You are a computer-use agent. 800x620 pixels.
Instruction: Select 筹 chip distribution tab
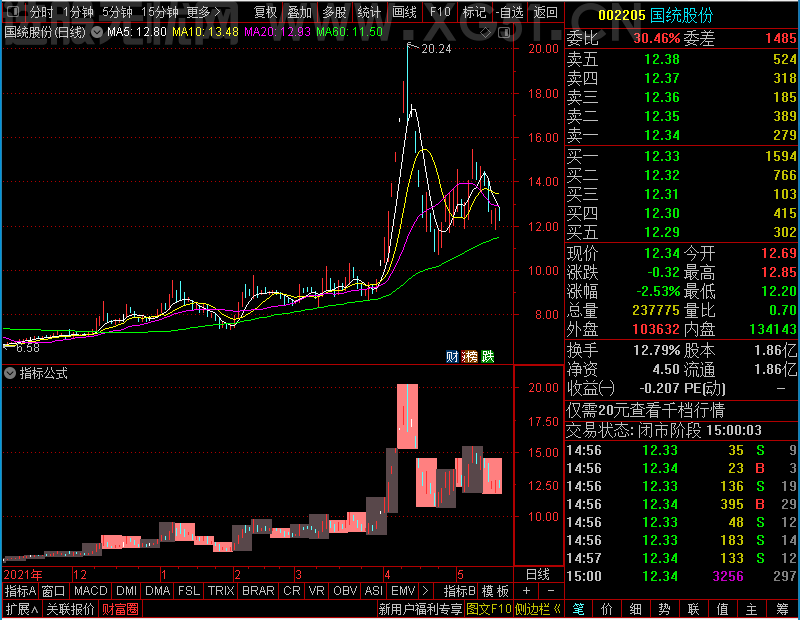pos(783,609)
